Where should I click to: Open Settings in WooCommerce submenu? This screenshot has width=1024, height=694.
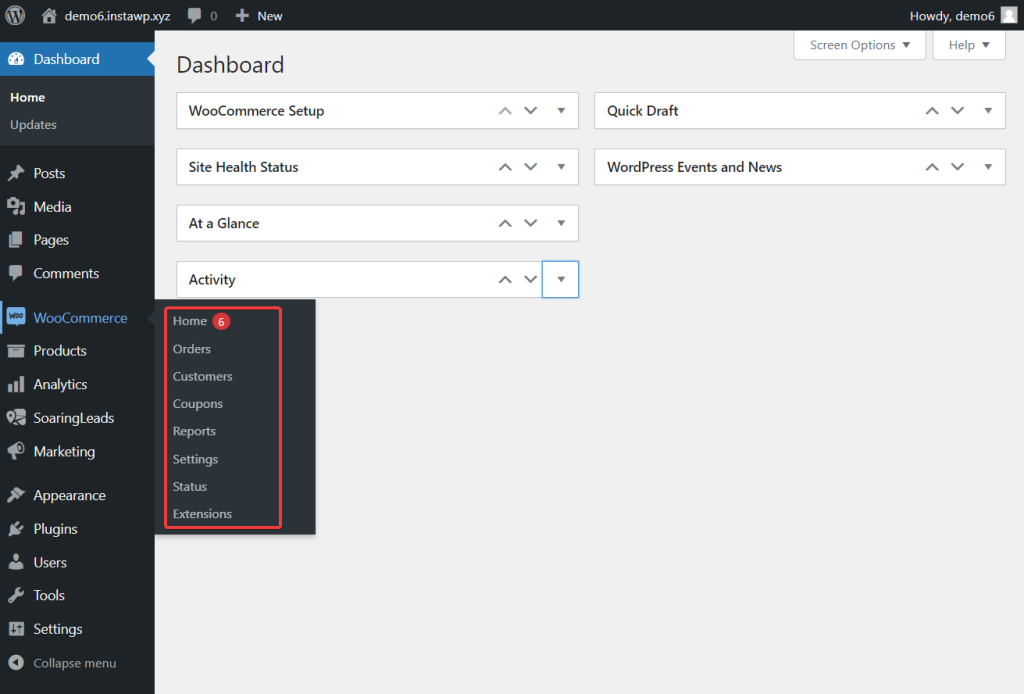click(x=195, y=459)
